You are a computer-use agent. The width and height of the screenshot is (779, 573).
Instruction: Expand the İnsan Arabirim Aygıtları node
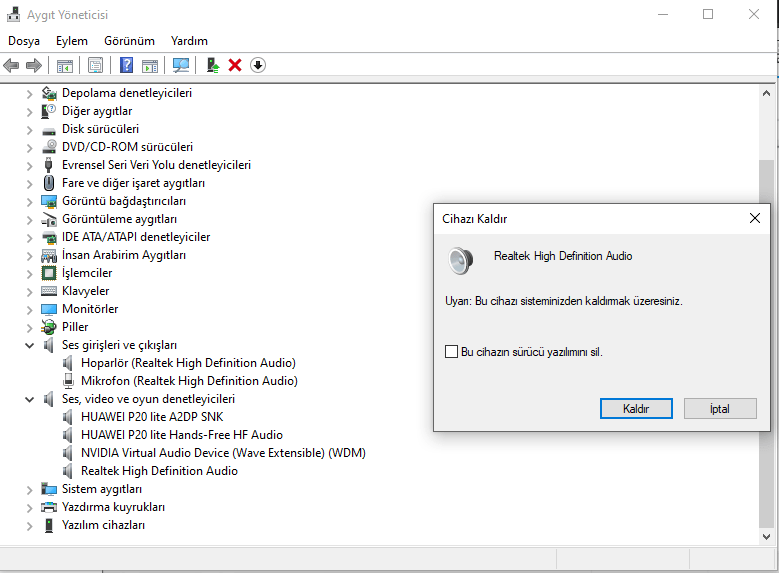(29, 256)
